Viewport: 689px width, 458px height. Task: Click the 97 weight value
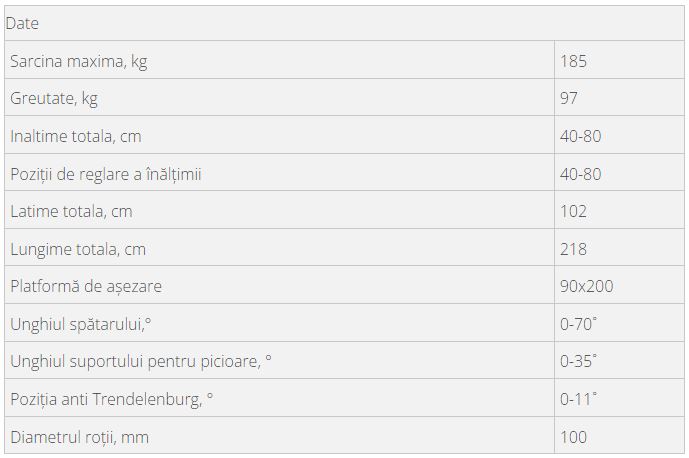569,98
